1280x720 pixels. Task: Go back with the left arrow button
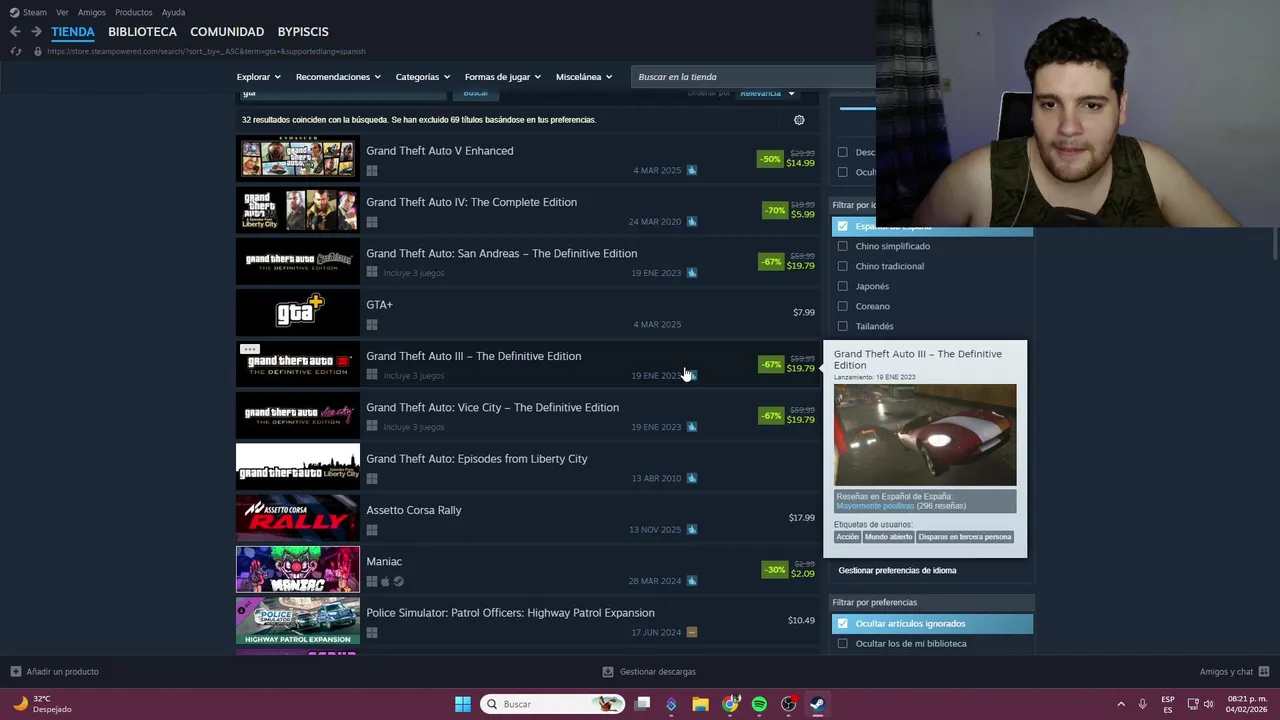point(15,32)
